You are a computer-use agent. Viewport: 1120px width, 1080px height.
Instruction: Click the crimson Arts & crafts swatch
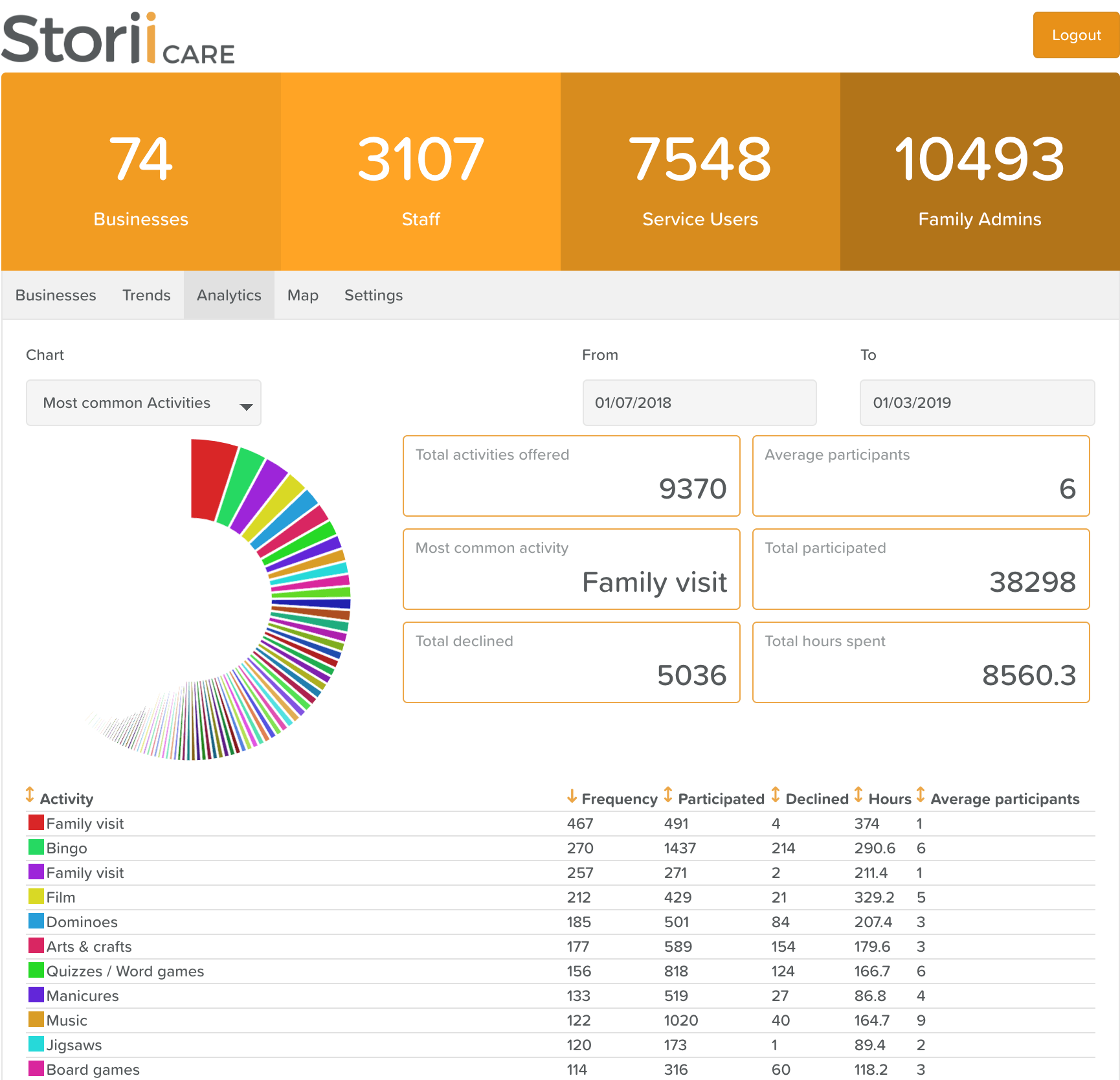[36, 945]
